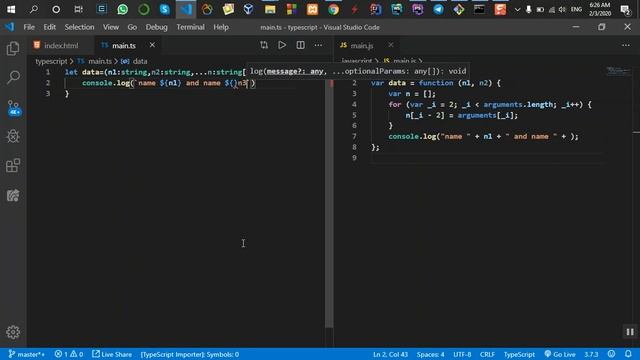Click Go Live server button

[x=560, y=354]
